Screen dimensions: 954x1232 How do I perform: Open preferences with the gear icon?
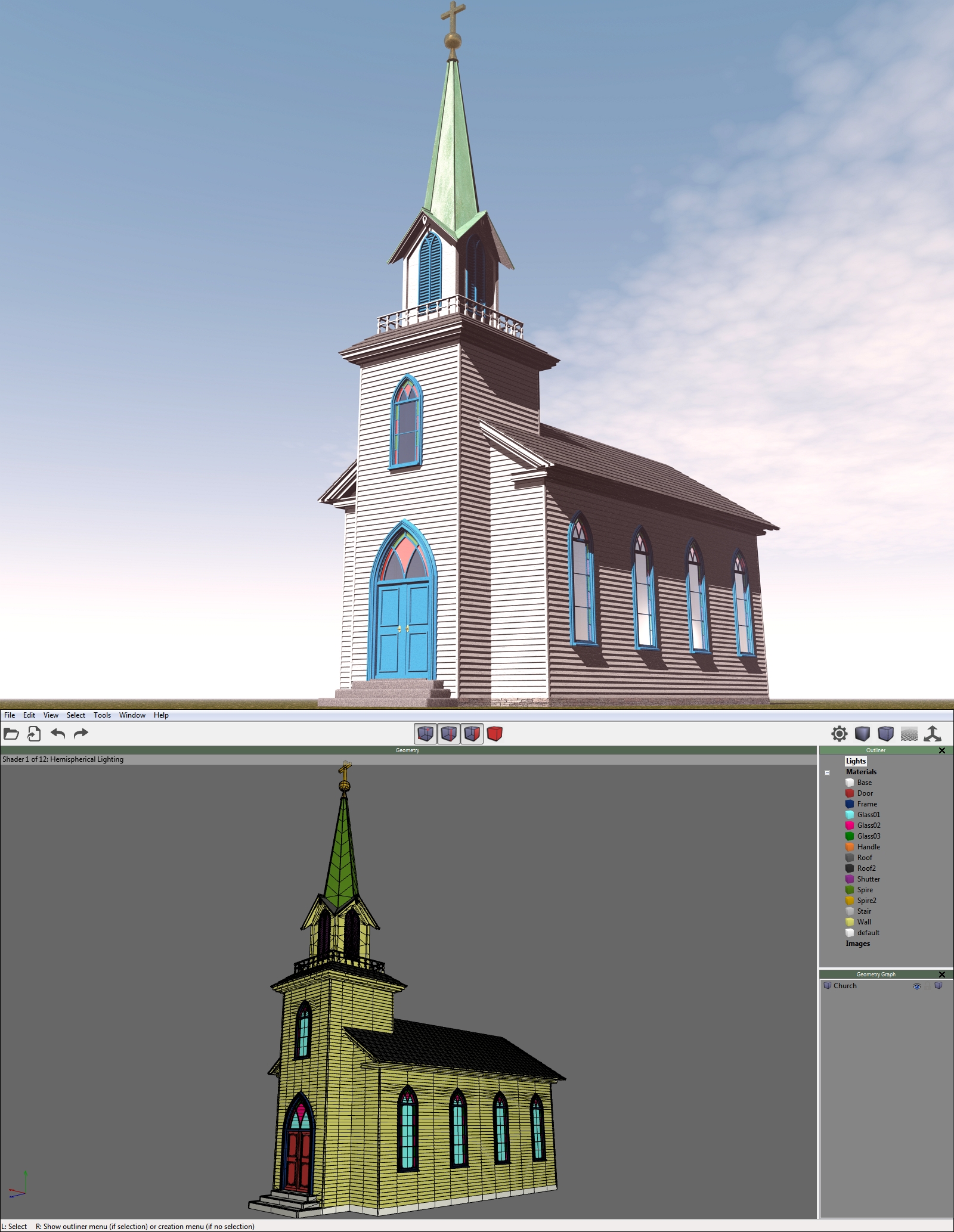[x=840, y=734]
